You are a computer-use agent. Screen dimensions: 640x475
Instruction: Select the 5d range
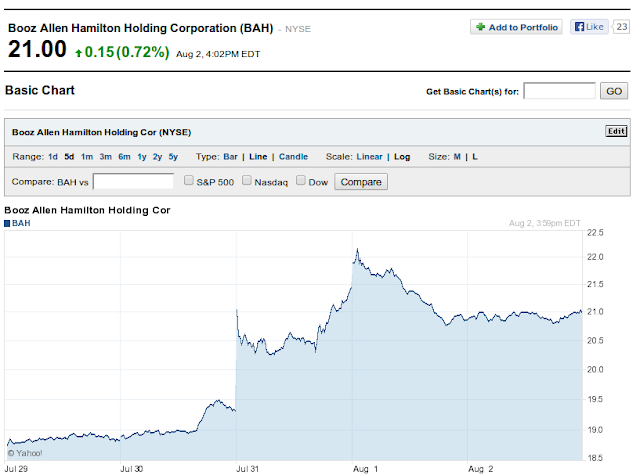(69, 157)
